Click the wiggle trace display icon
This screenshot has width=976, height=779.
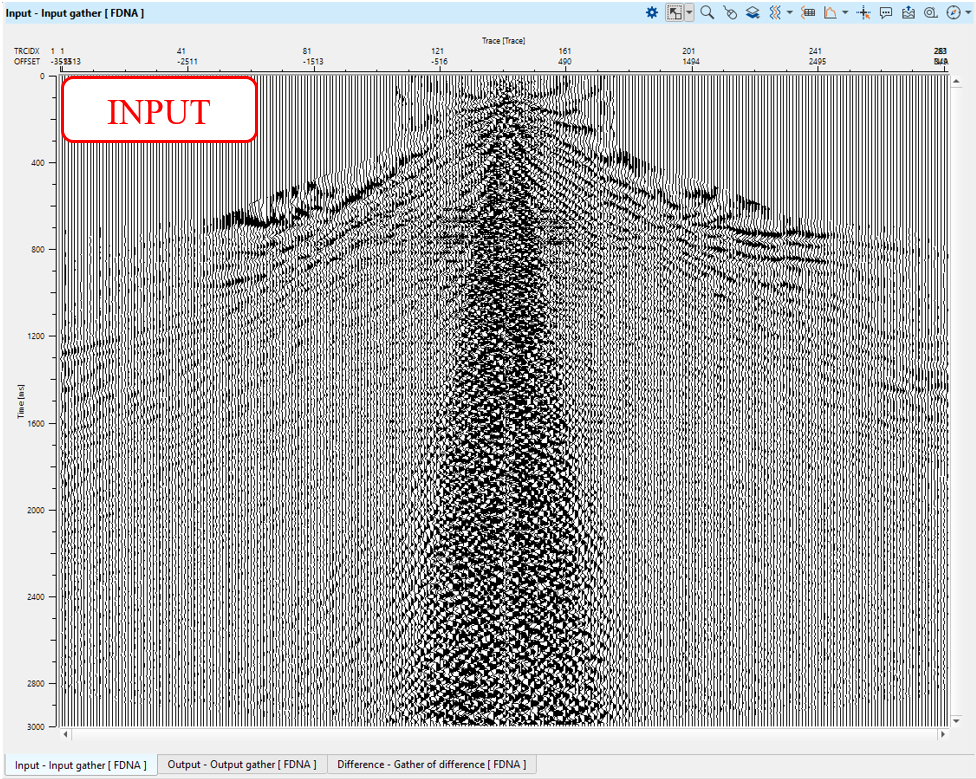pyautogui.click(x=774, y=13)
